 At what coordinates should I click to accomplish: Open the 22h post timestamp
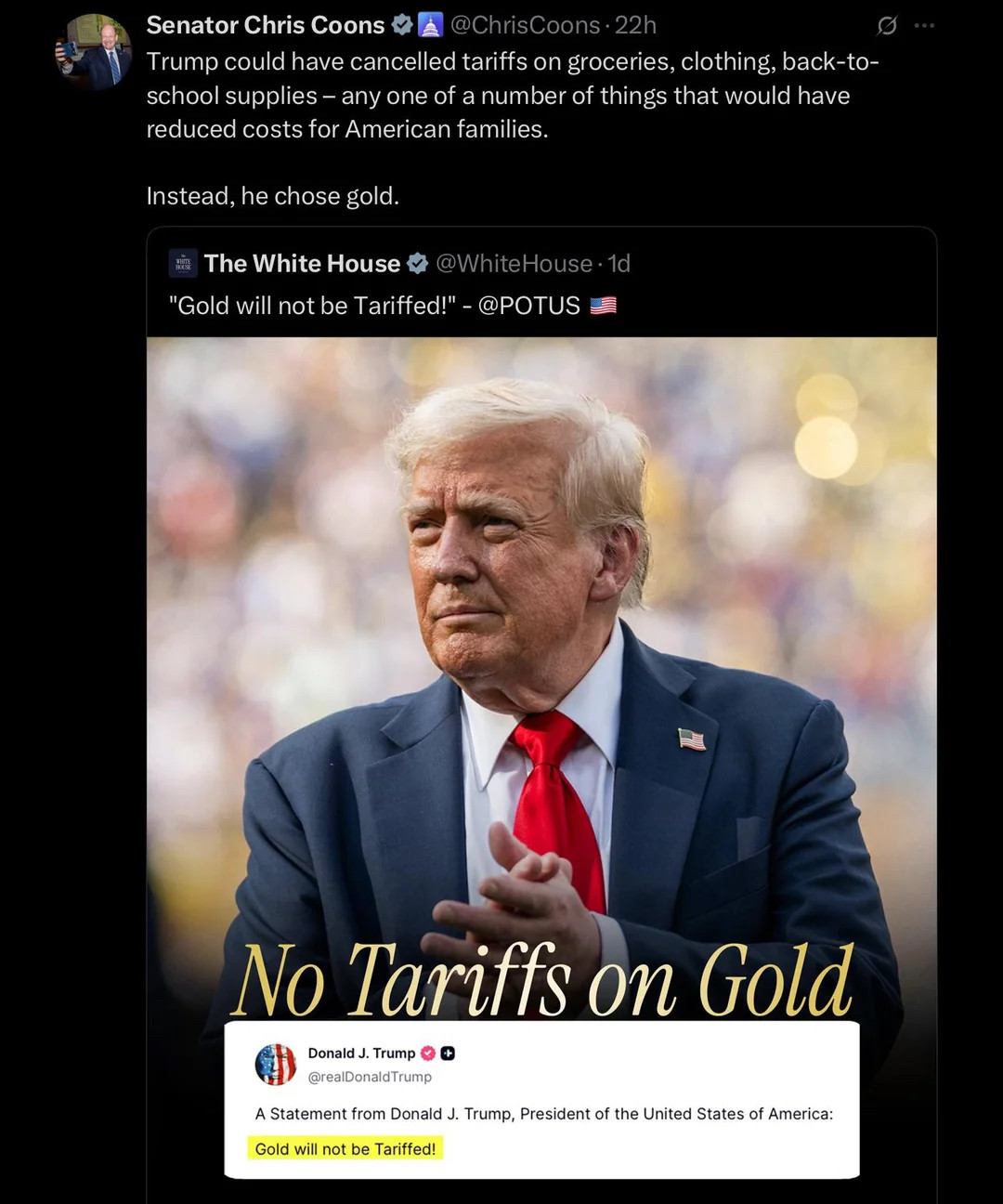click(636, 25)
